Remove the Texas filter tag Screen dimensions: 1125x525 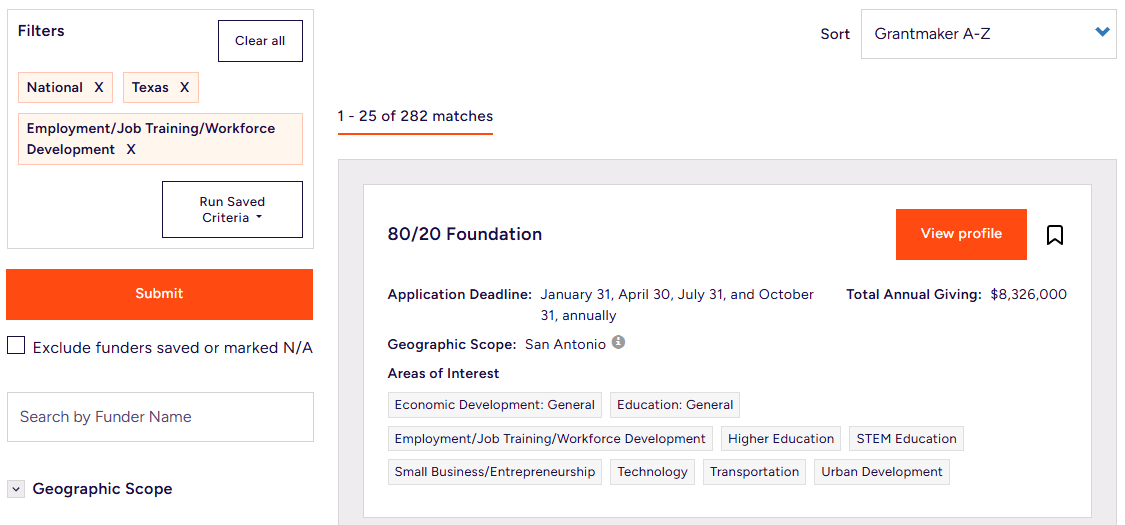coord(184,88)
